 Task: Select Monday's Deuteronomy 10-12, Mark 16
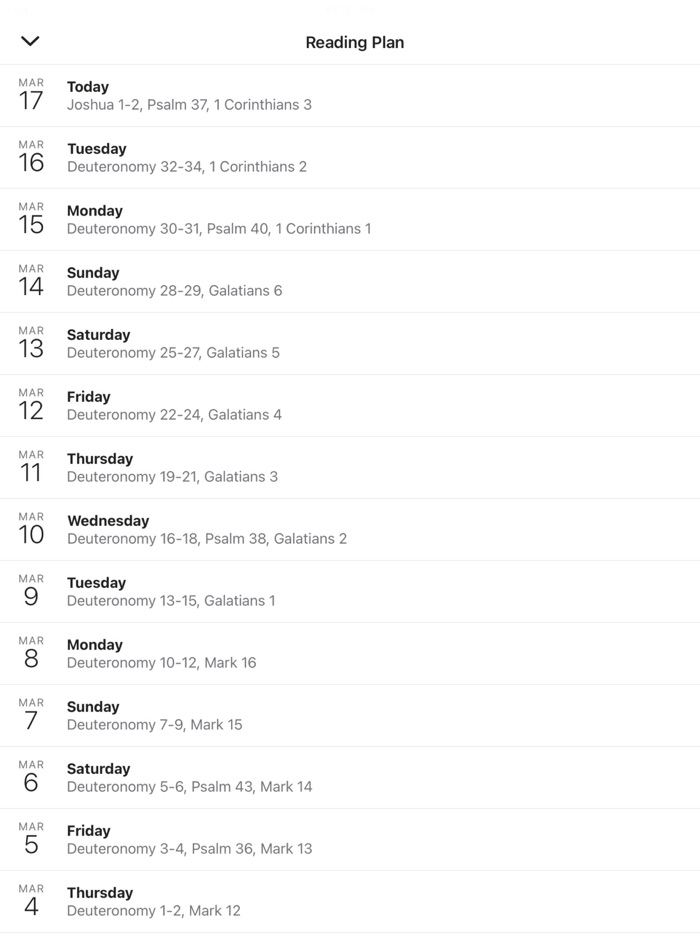pos(161,654)
